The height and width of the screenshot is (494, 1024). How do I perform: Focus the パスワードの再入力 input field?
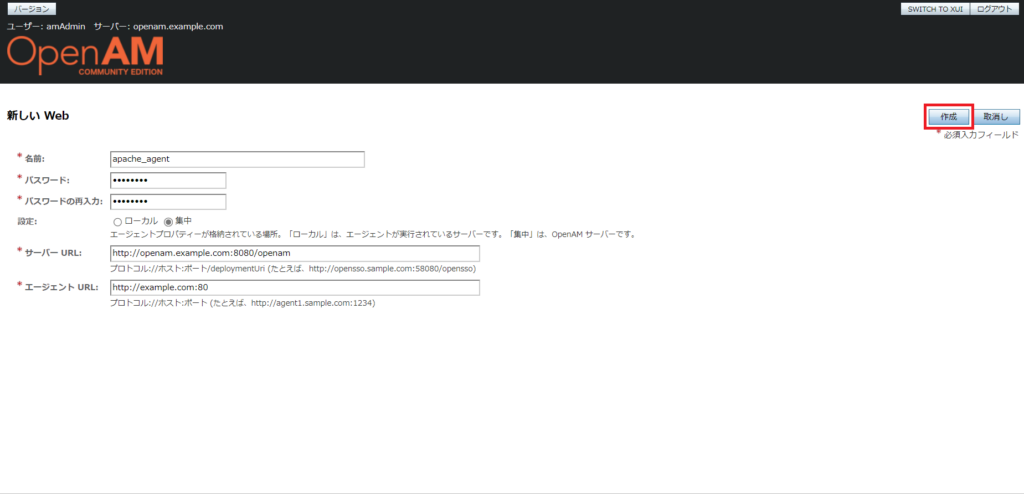point(168,202)
